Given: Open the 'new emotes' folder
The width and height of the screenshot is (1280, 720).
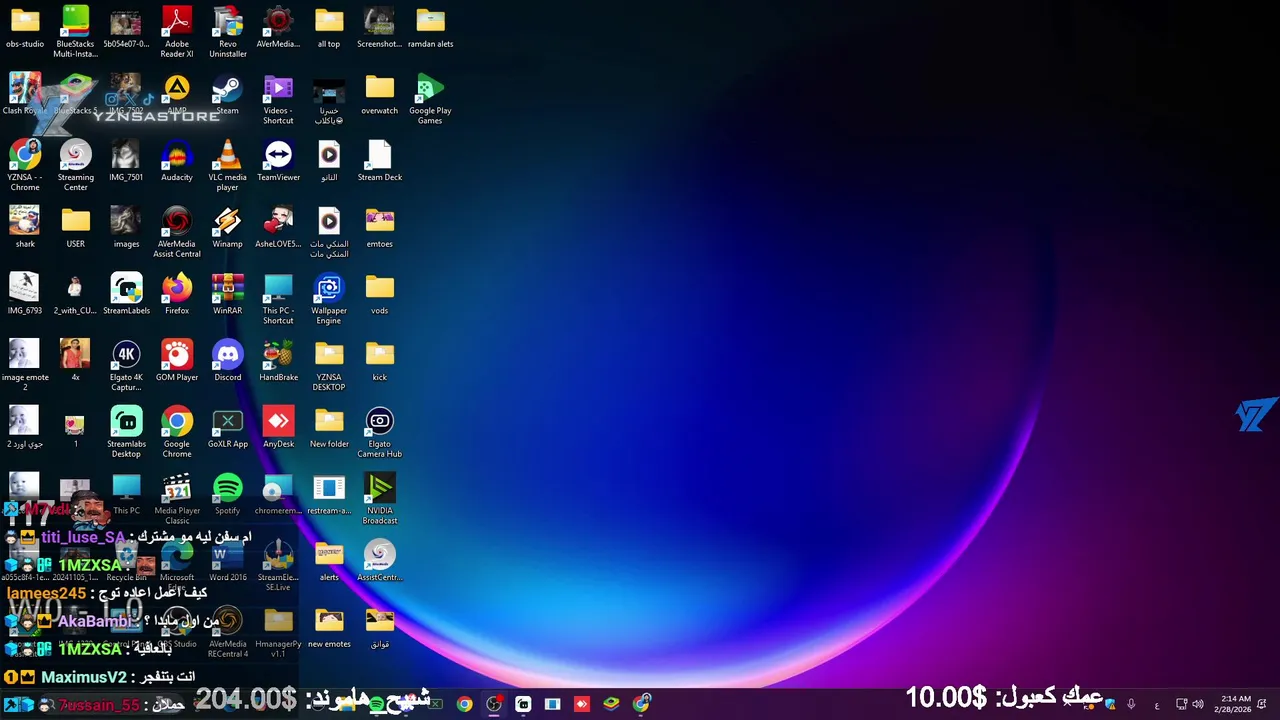Looking at the screenshot, I should pos(329,628).
